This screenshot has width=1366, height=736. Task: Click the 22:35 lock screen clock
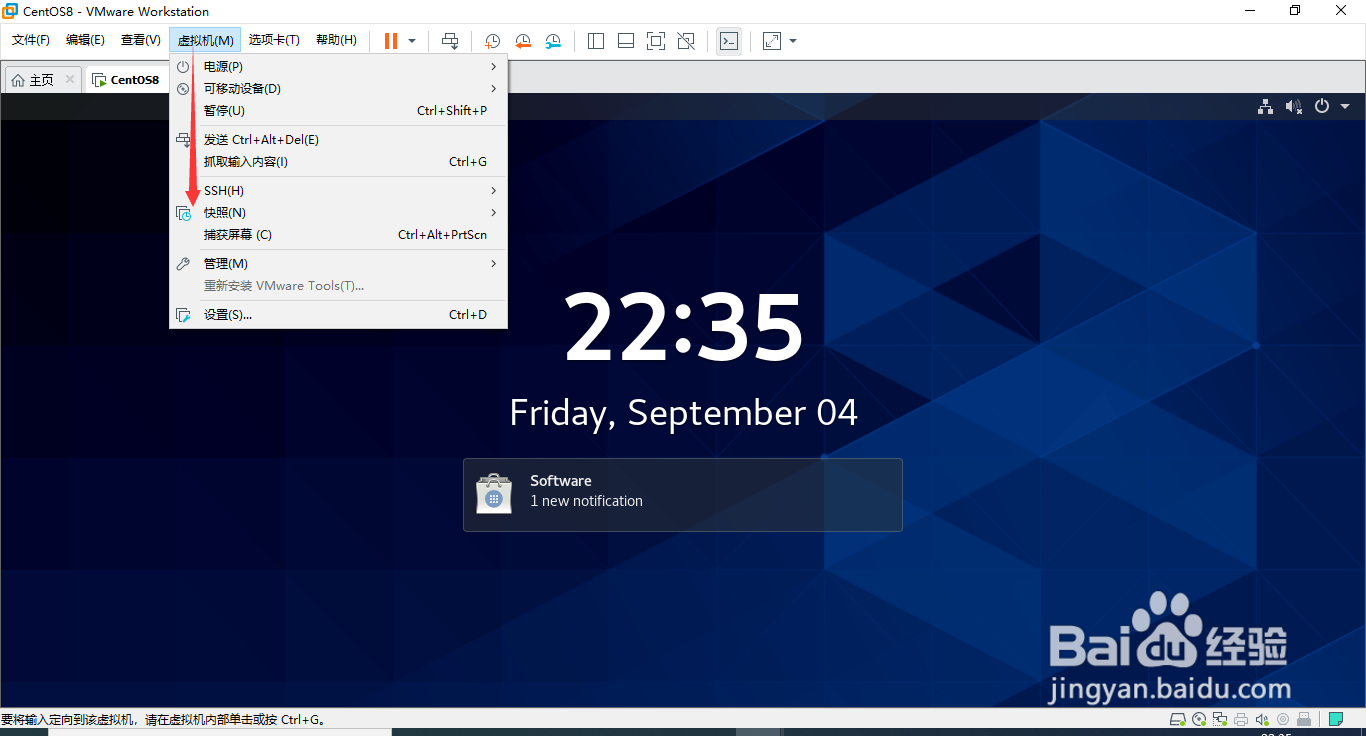point(684,327)
